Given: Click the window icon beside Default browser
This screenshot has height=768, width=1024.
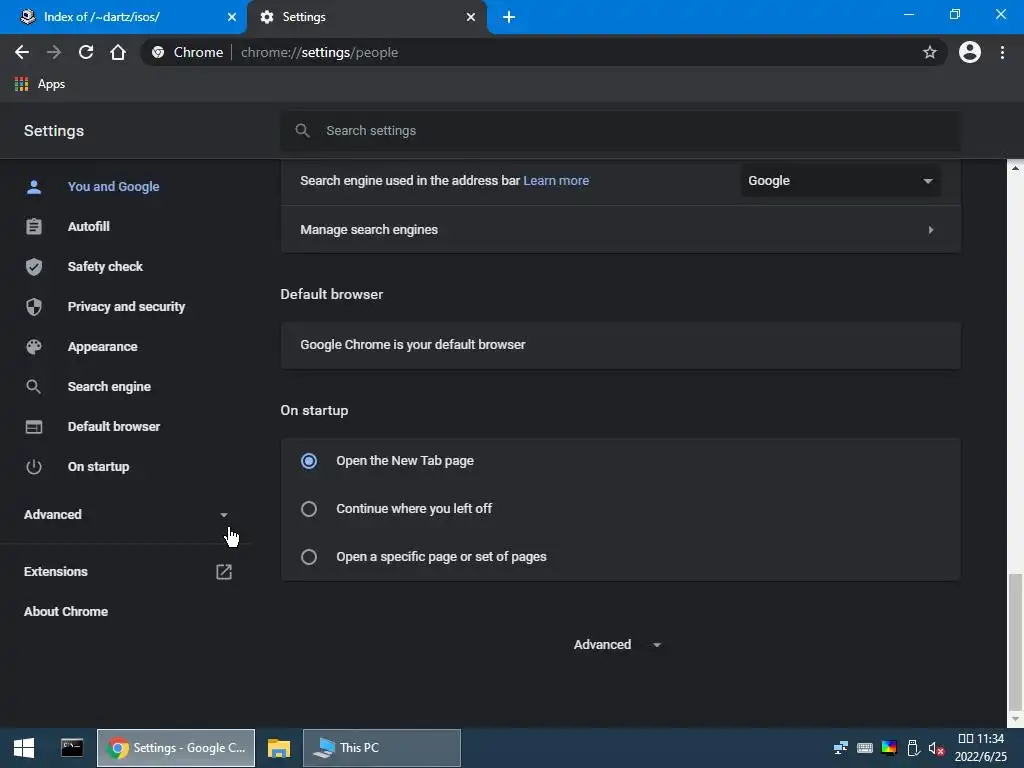Looking at the screenshot, I should [x=34, y=426].
